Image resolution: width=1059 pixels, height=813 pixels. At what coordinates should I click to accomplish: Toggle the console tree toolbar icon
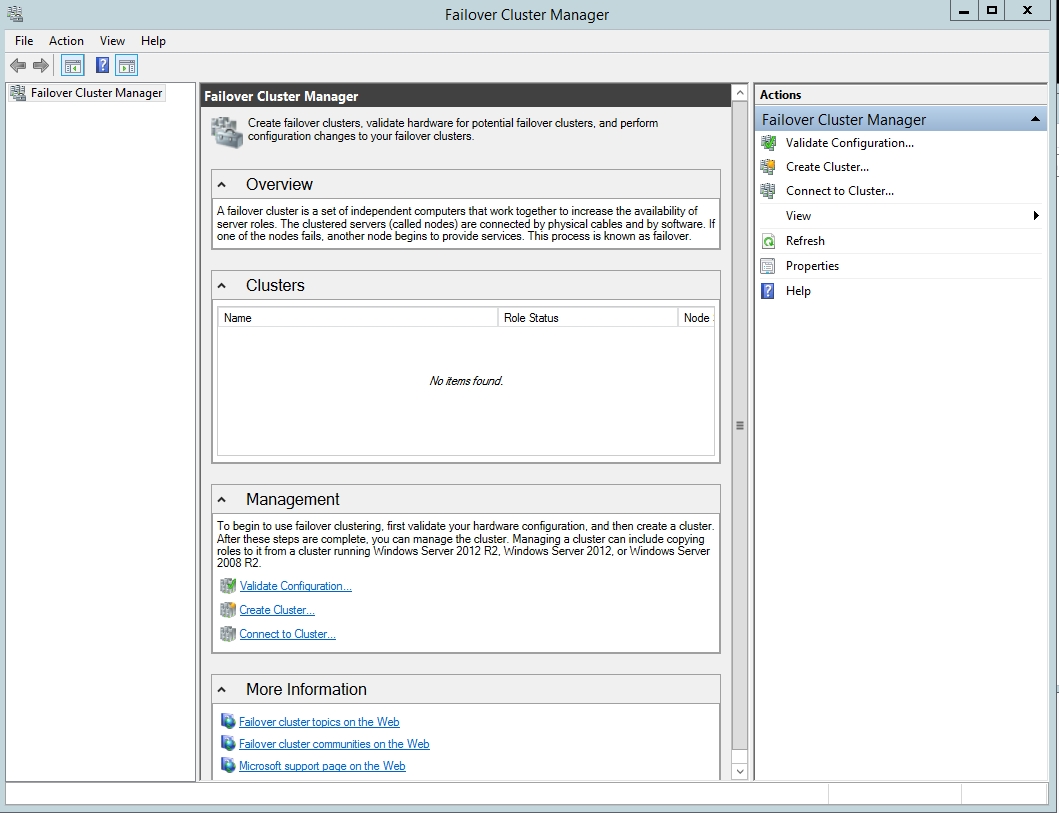click(71, 64)
